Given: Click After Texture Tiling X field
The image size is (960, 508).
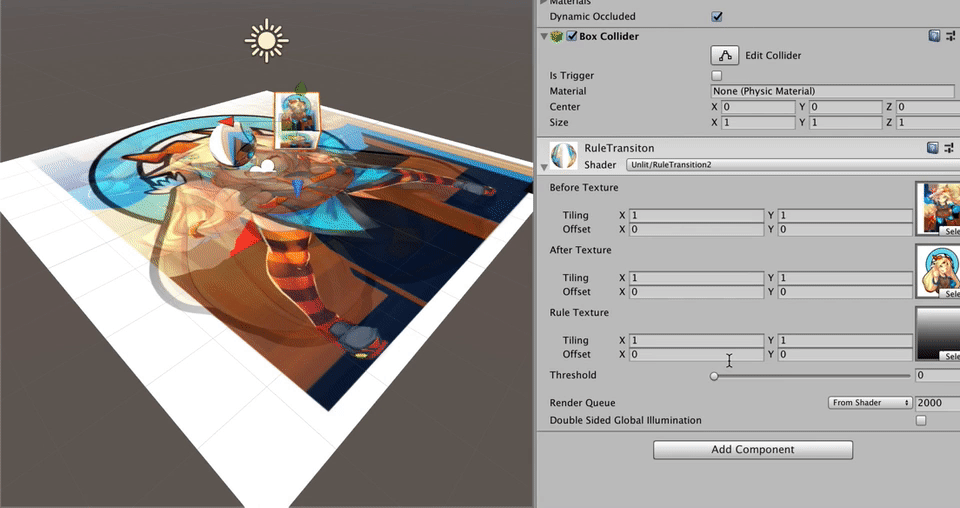Looking at the screenshot, I should 697,278.
